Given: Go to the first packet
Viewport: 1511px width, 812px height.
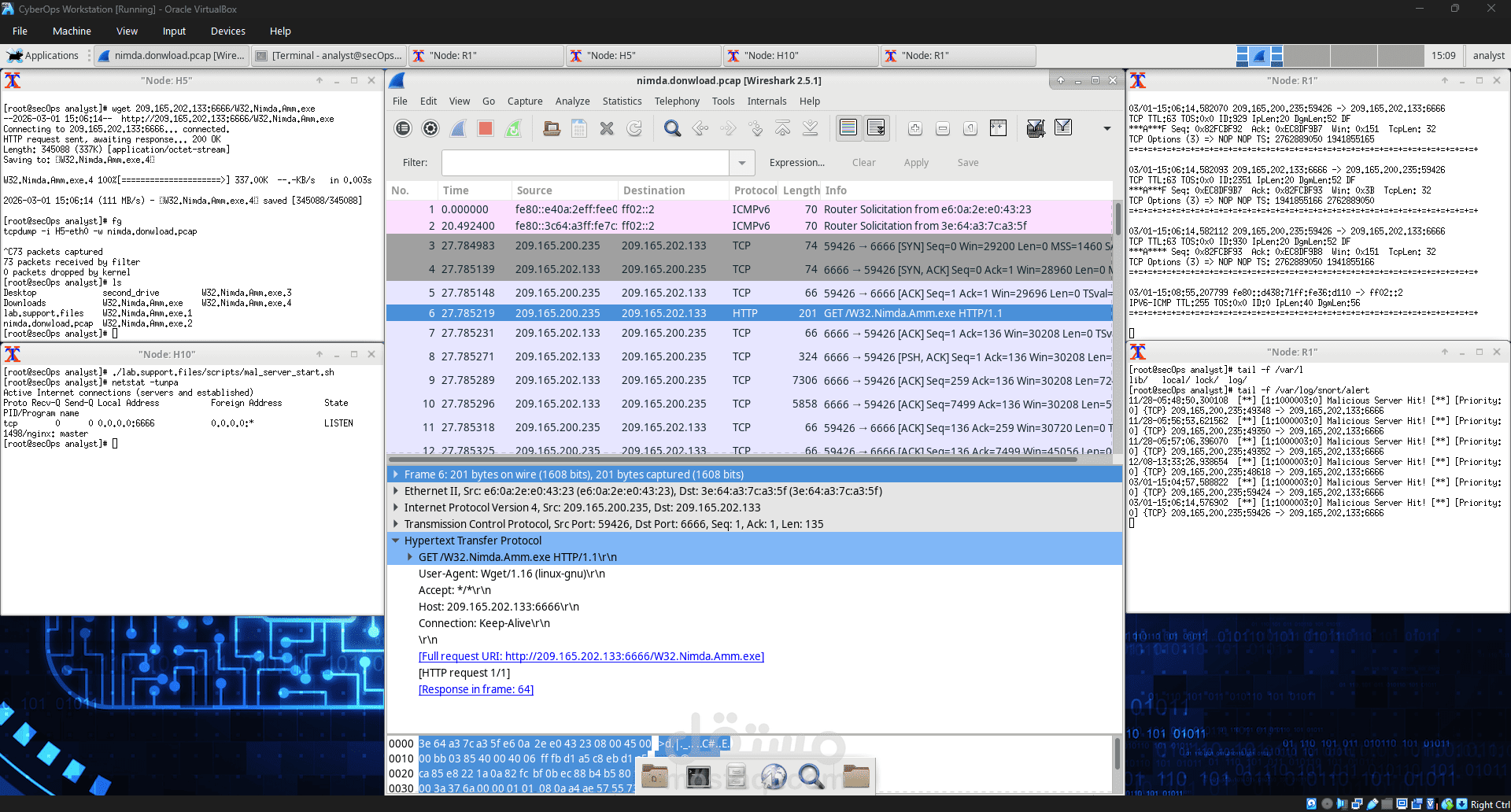Looking at the screenshot, I should coord(782,127).
